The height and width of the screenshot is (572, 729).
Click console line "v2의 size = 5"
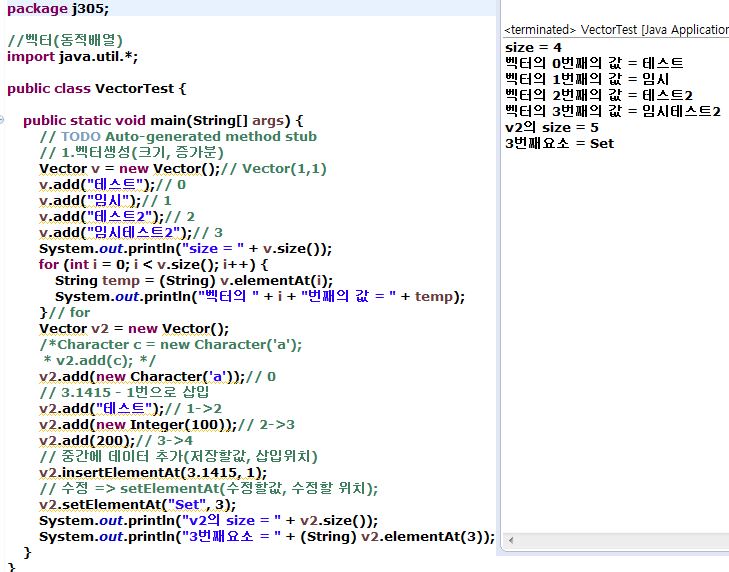[x=552, y=127]
